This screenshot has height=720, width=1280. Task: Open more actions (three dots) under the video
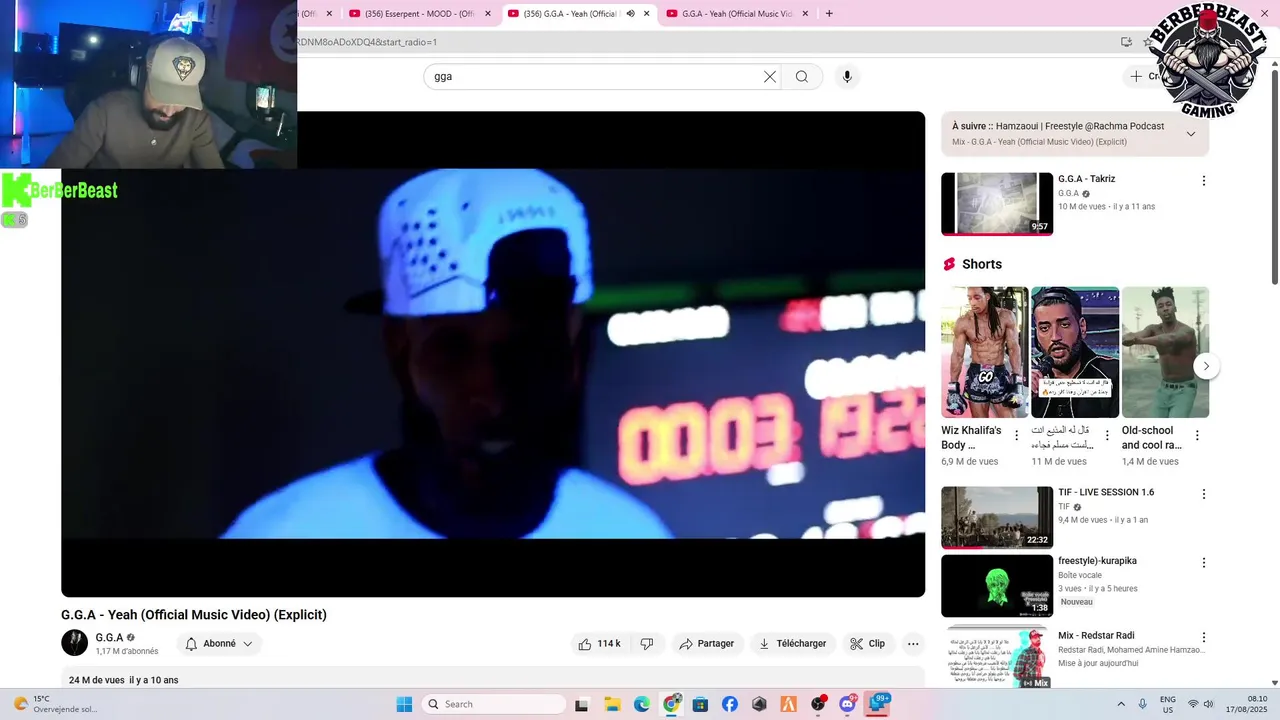(x=913, y=644)
